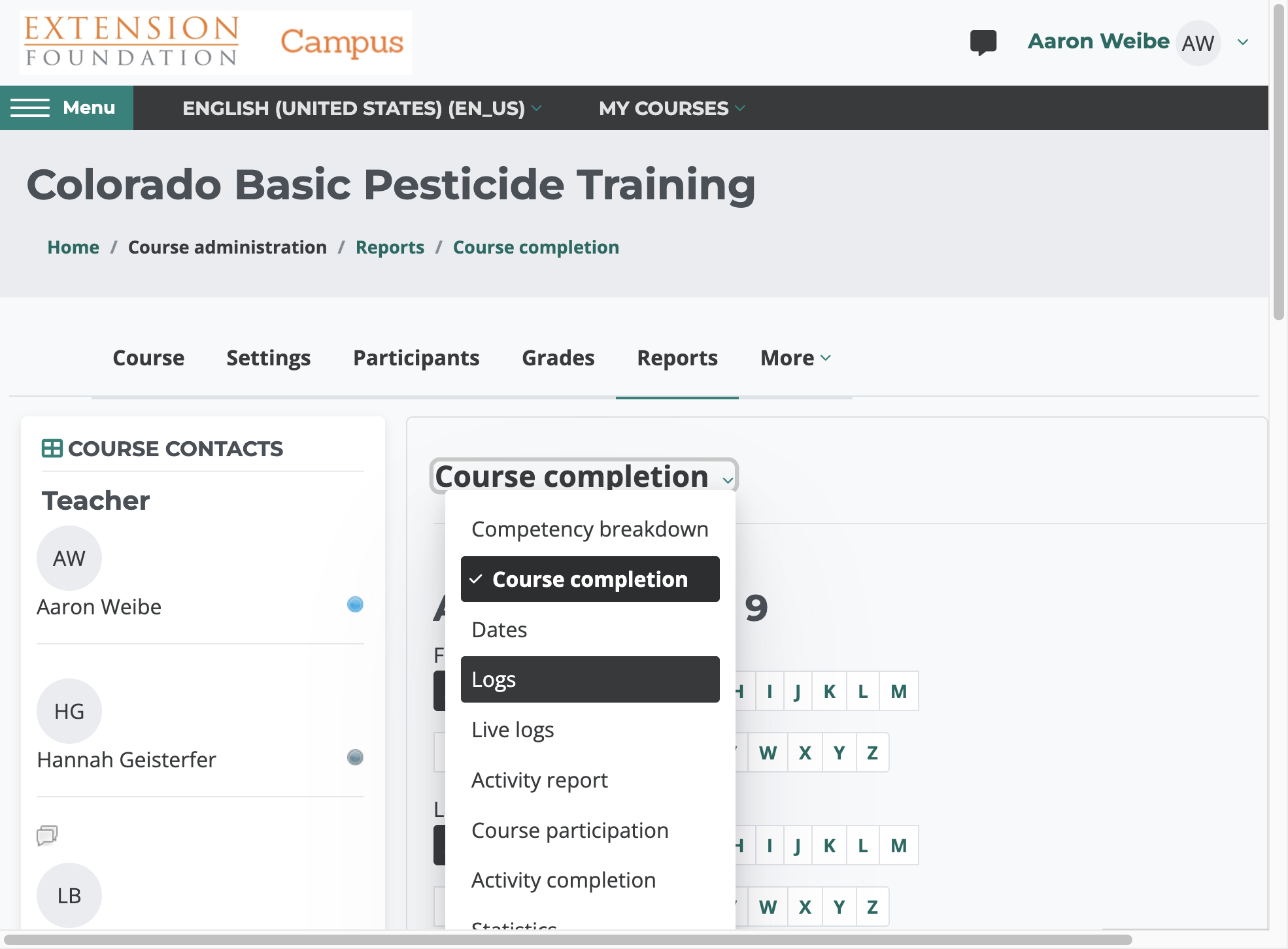Click Aaron Weibe's AW avatar in contacts
The image size is (1288, 949).
[x=69, y=558]
